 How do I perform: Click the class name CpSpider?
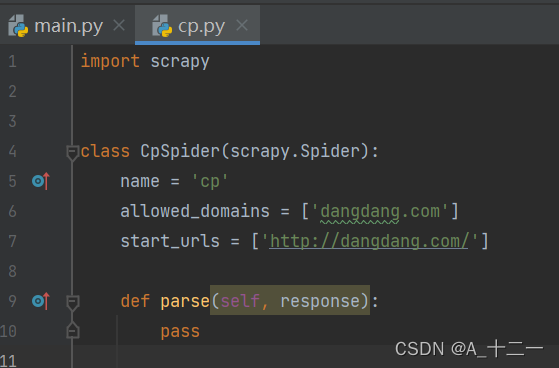coord(180,151)
